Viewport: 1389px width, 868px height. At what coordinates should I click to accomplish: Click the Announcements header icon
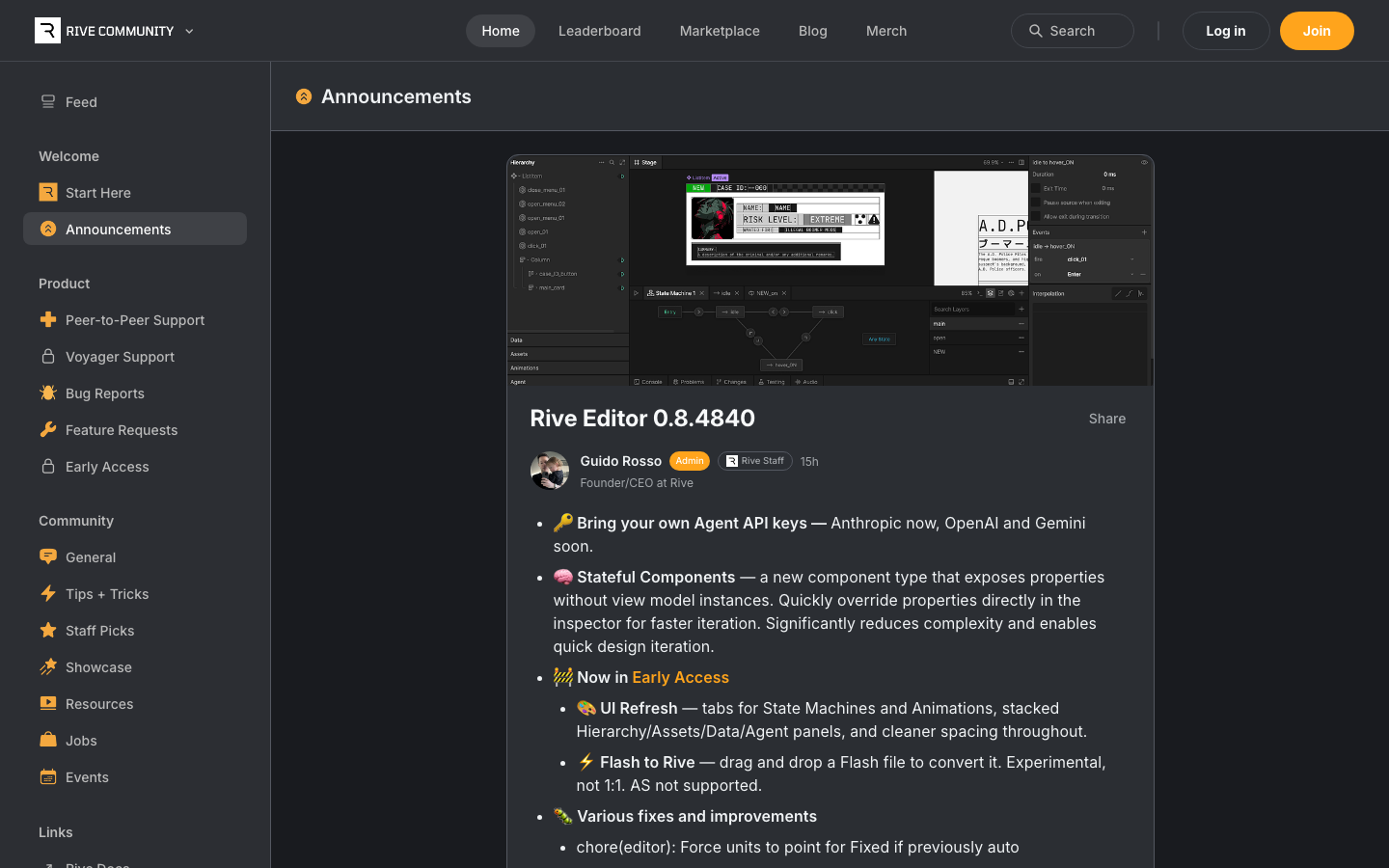click(304, 96)
